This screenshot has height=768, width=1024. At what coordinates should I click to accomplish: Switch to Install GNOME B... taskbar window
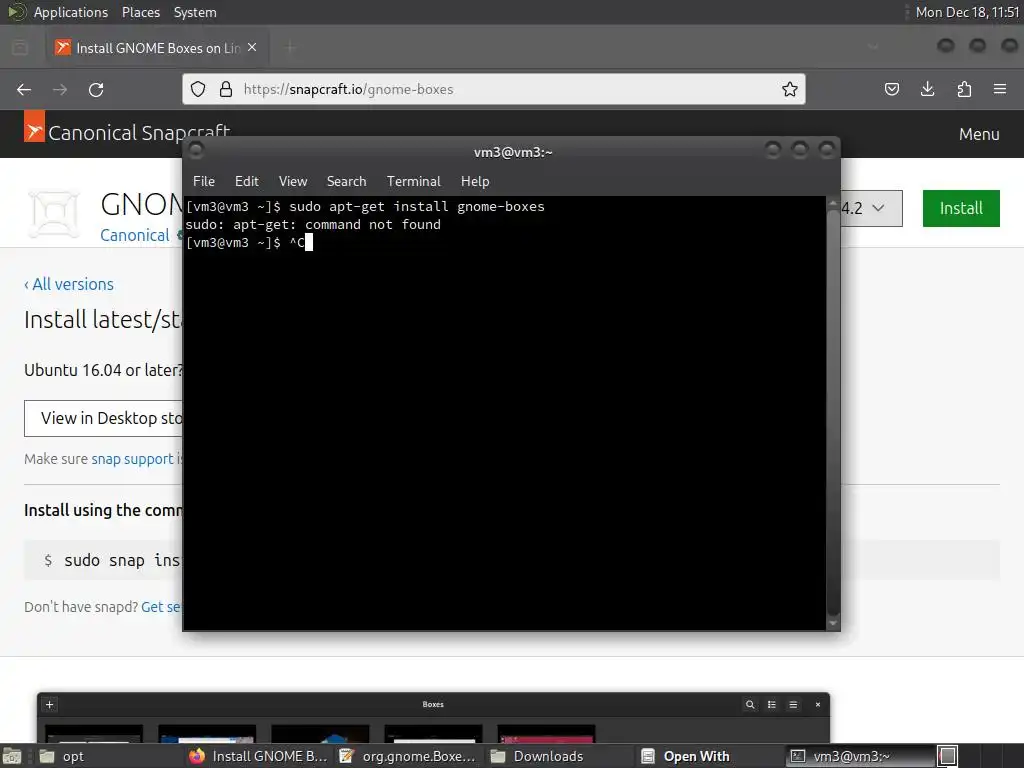pyautogui.click(x=259, y=756)
